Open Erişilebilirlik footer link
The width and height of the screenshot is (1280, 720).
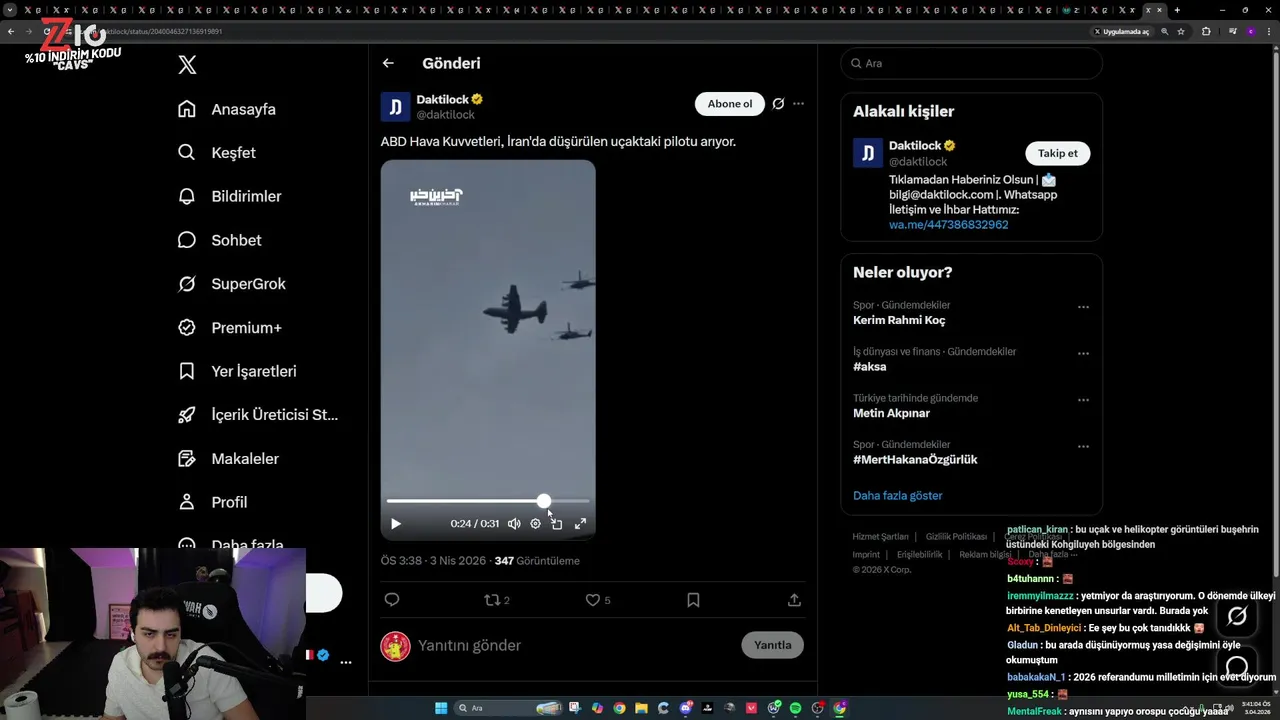(919, 554)
